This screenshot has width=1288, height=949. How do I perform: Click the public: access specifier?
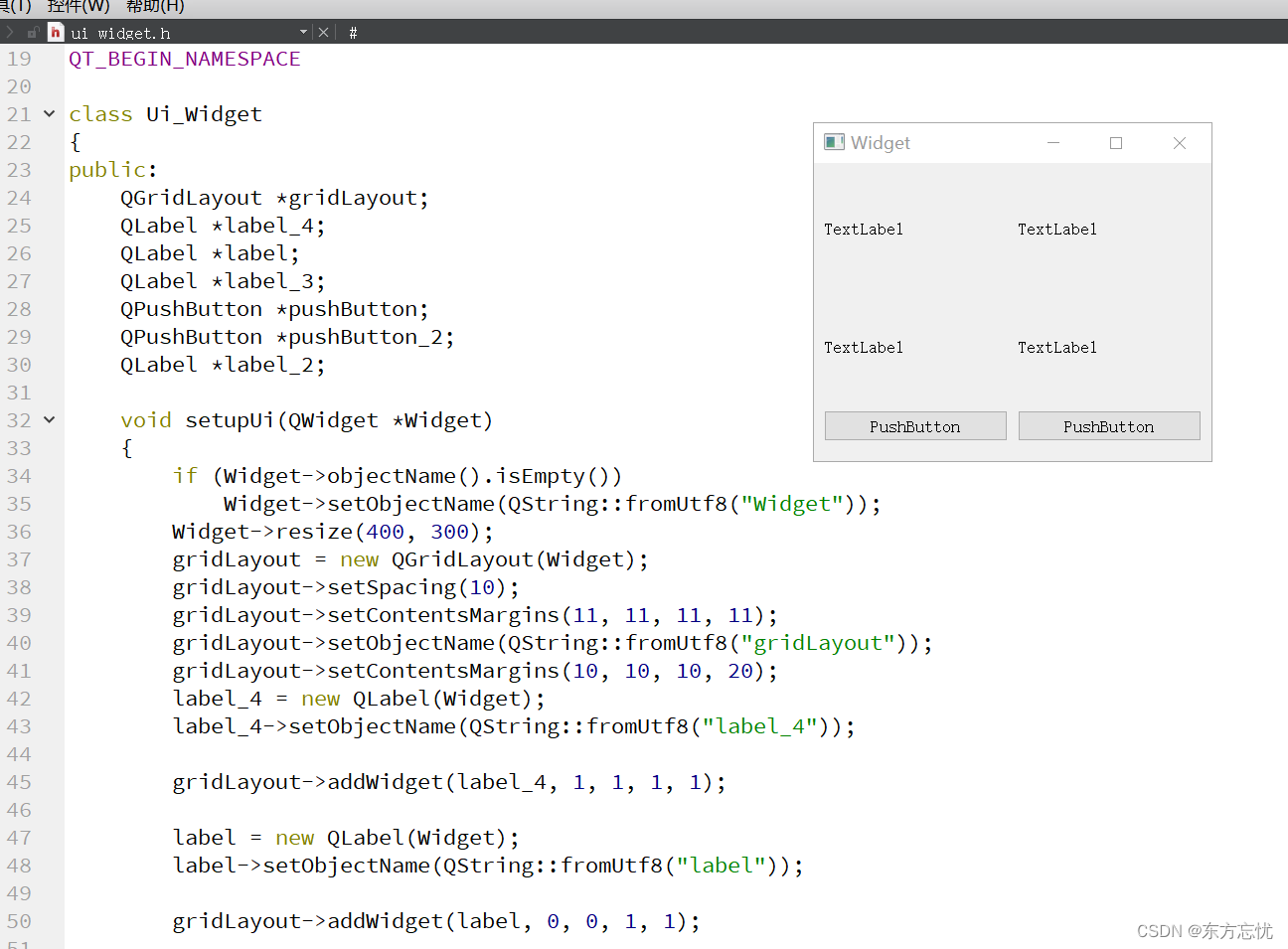(113, 170)
